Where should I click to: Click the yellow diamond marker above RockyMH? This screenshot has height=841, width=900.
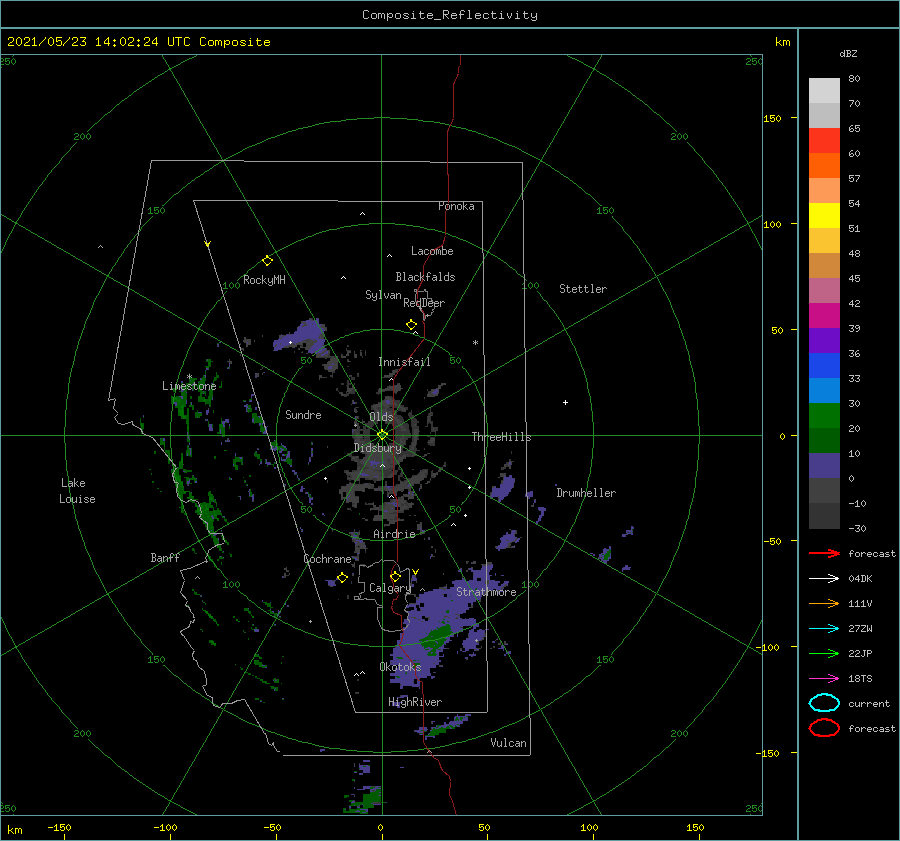267,261
